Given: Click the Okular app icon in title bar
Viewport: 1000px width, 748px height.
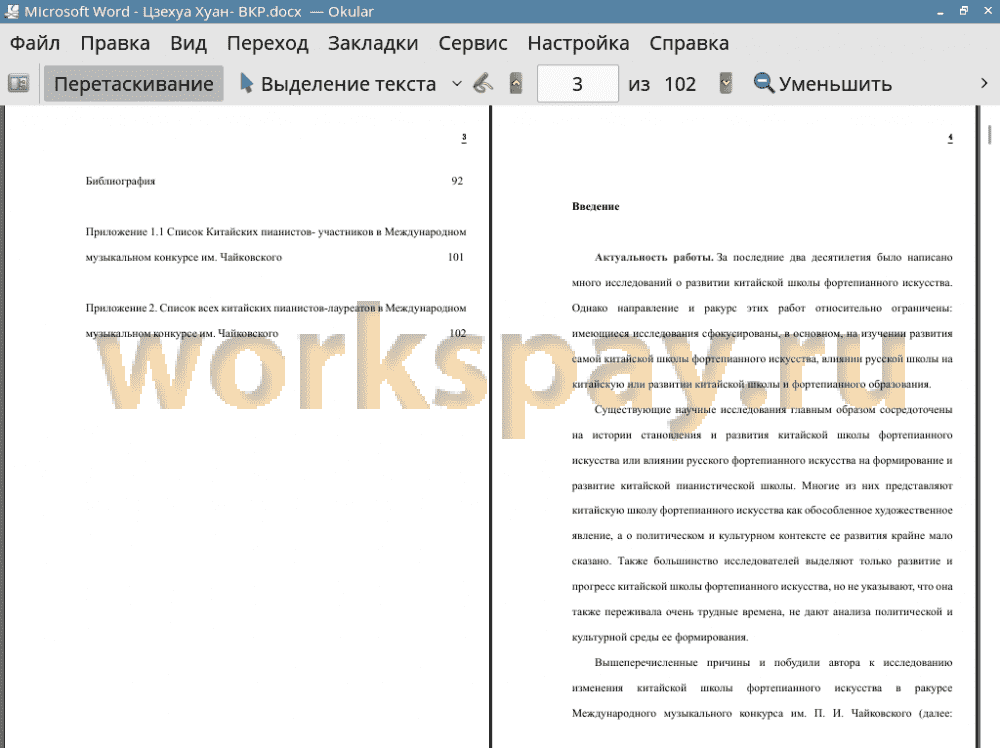Looking at the screenshot, I should [x=11, y=11].
